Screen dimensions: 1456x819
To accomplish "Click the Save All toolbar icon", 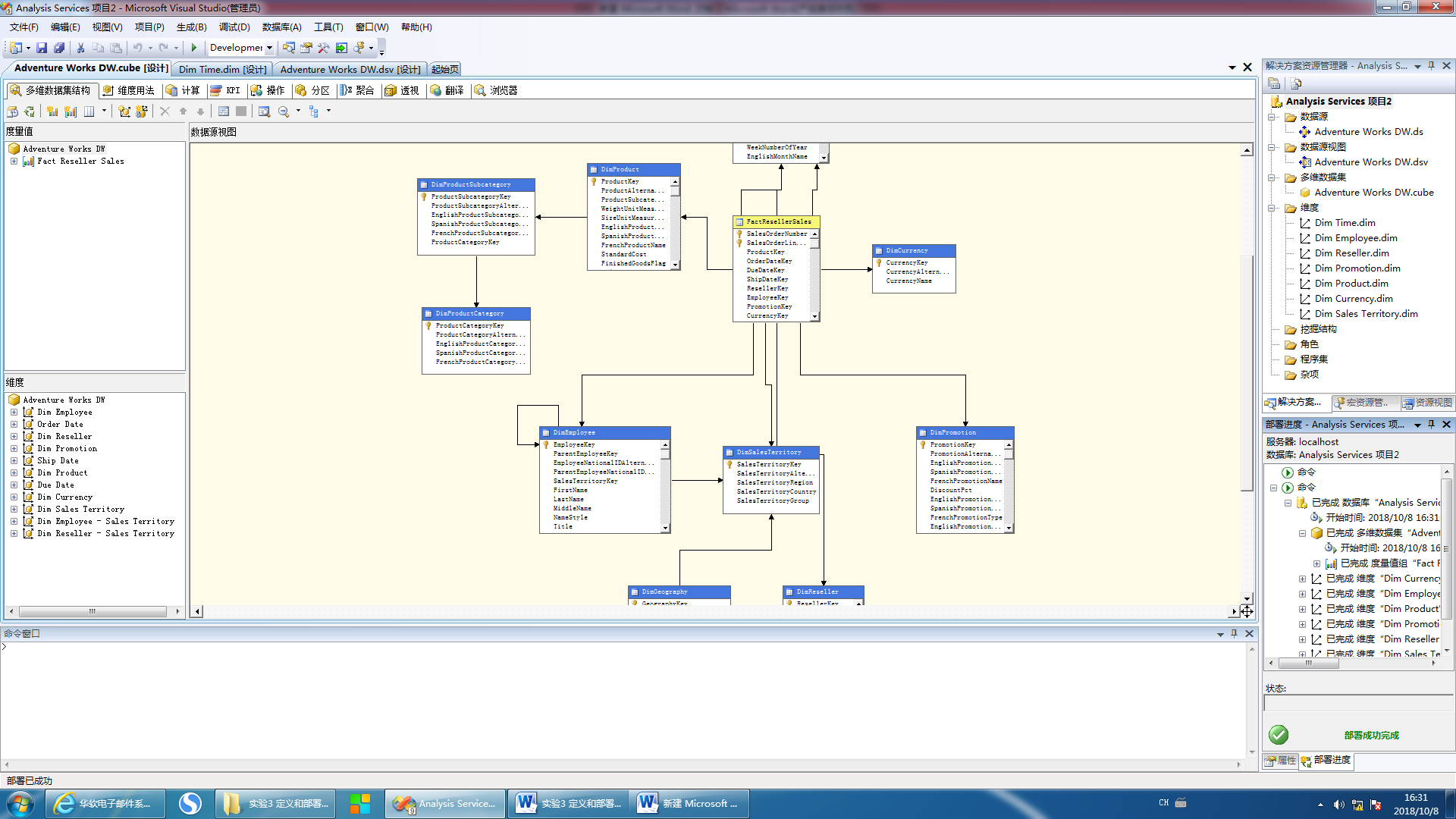I will 58,47.
